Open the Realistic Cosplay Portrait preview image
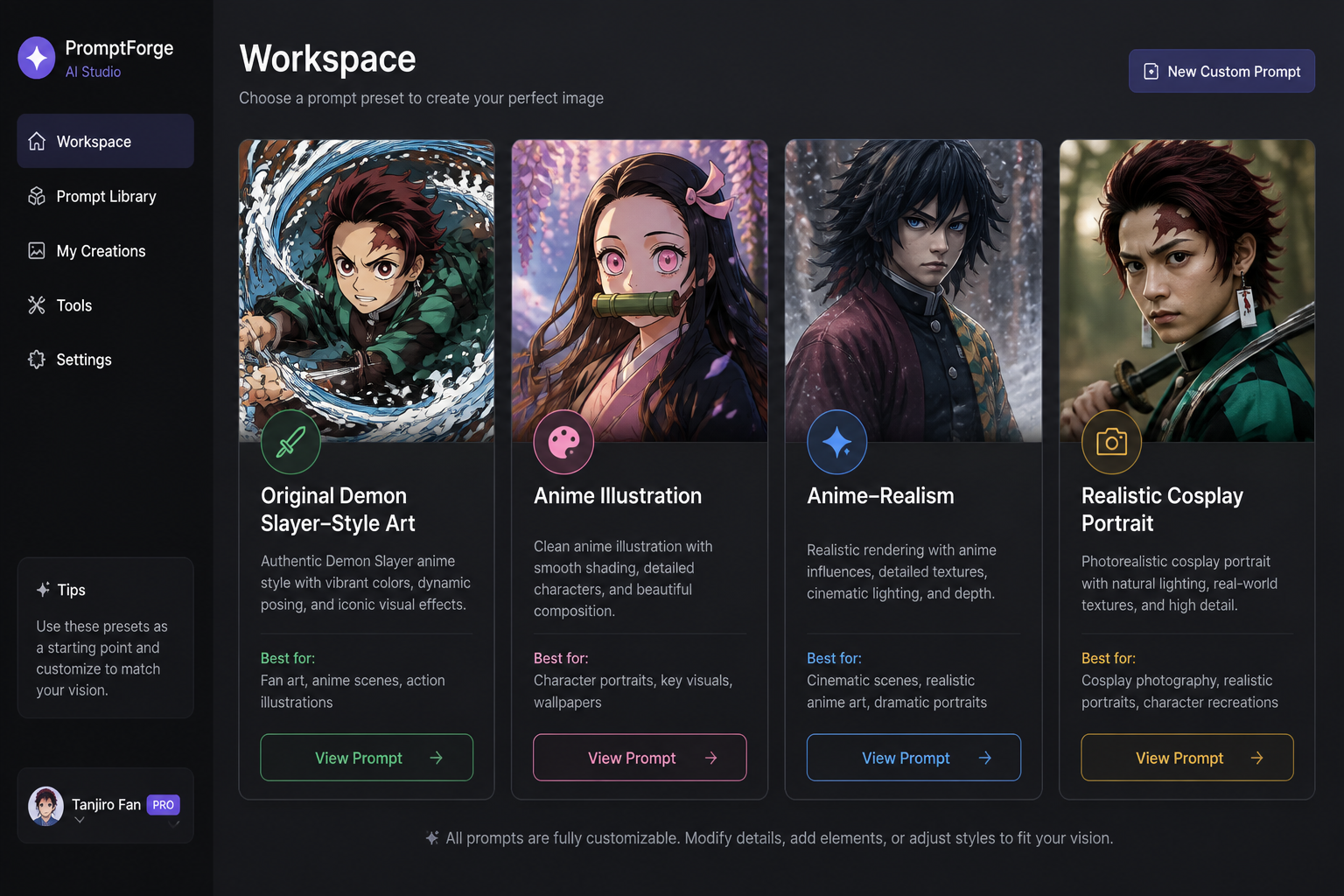Viewport: 1344px width, 896px height. click(x=1187, y=290)
